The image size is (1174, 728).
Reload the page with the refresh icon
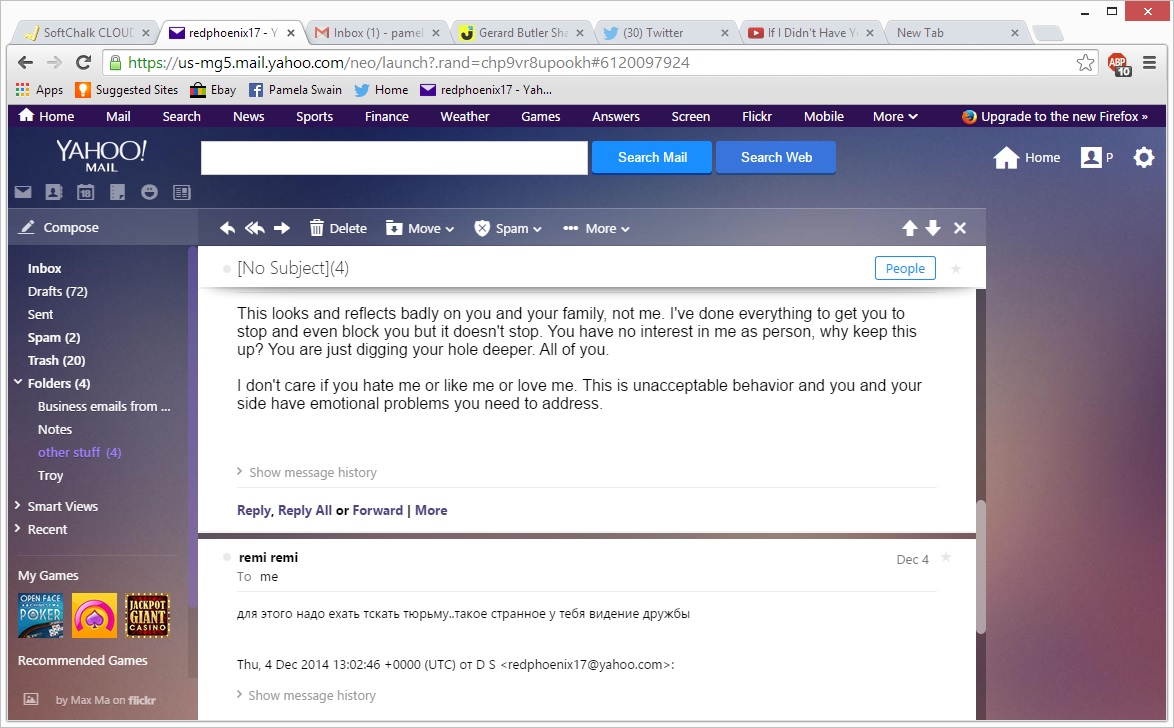[x=83, y=62]
